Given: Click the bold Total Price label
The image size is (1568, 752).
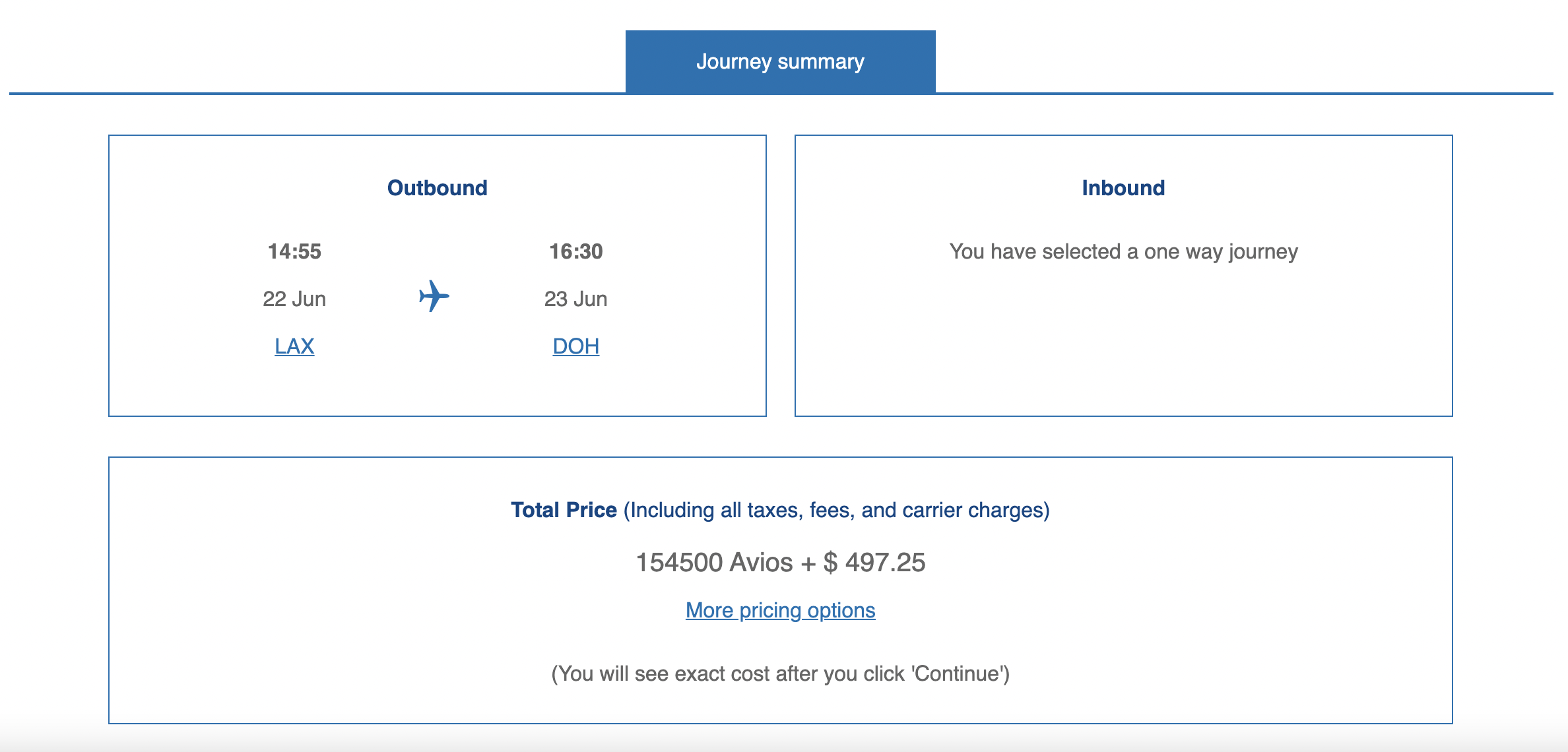Looking at the screenshot, I should point(564,510).
